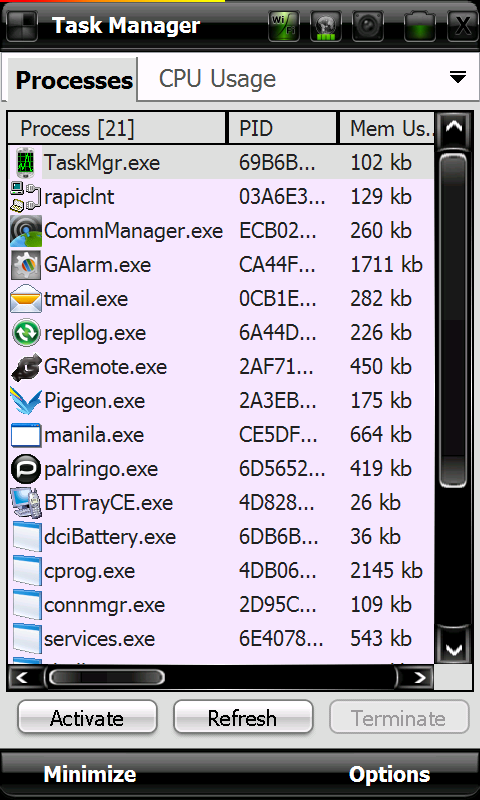480x800 pixels.
Task: Click the CommManager.exe icon
Action: click(26, 231)
